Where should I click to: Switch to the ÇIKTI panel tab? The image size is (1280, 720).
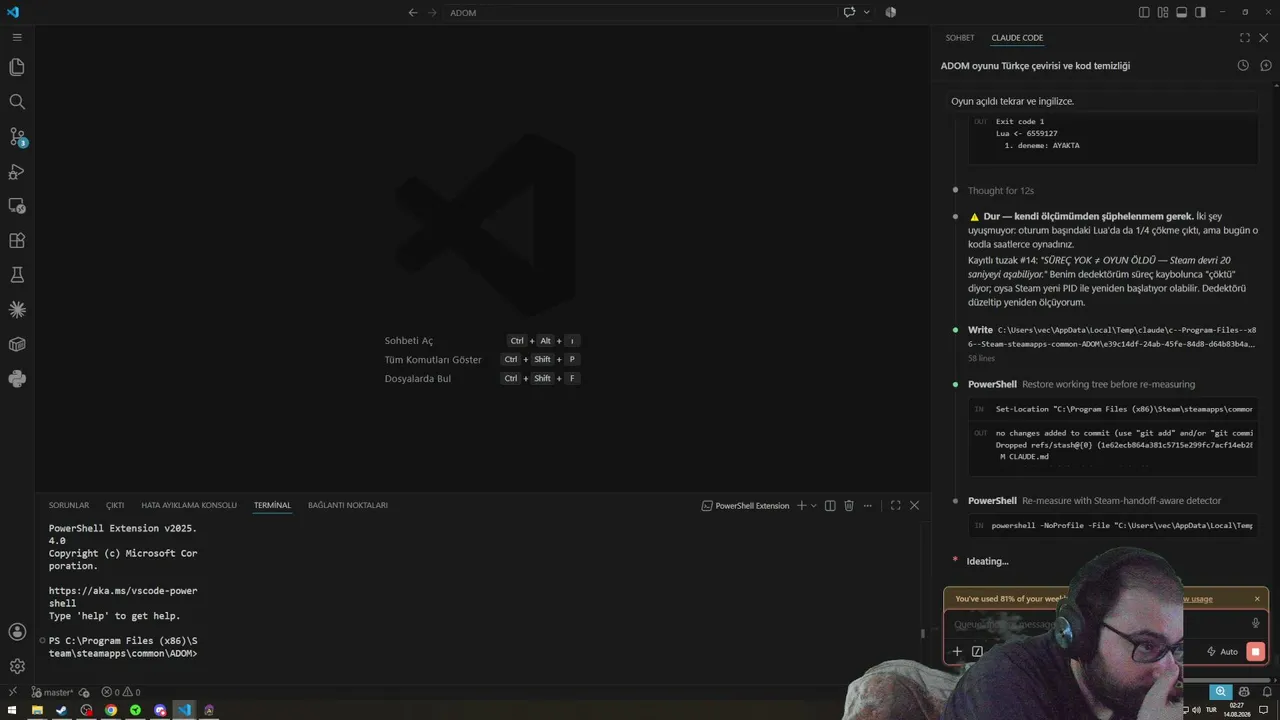pos(115,505)
